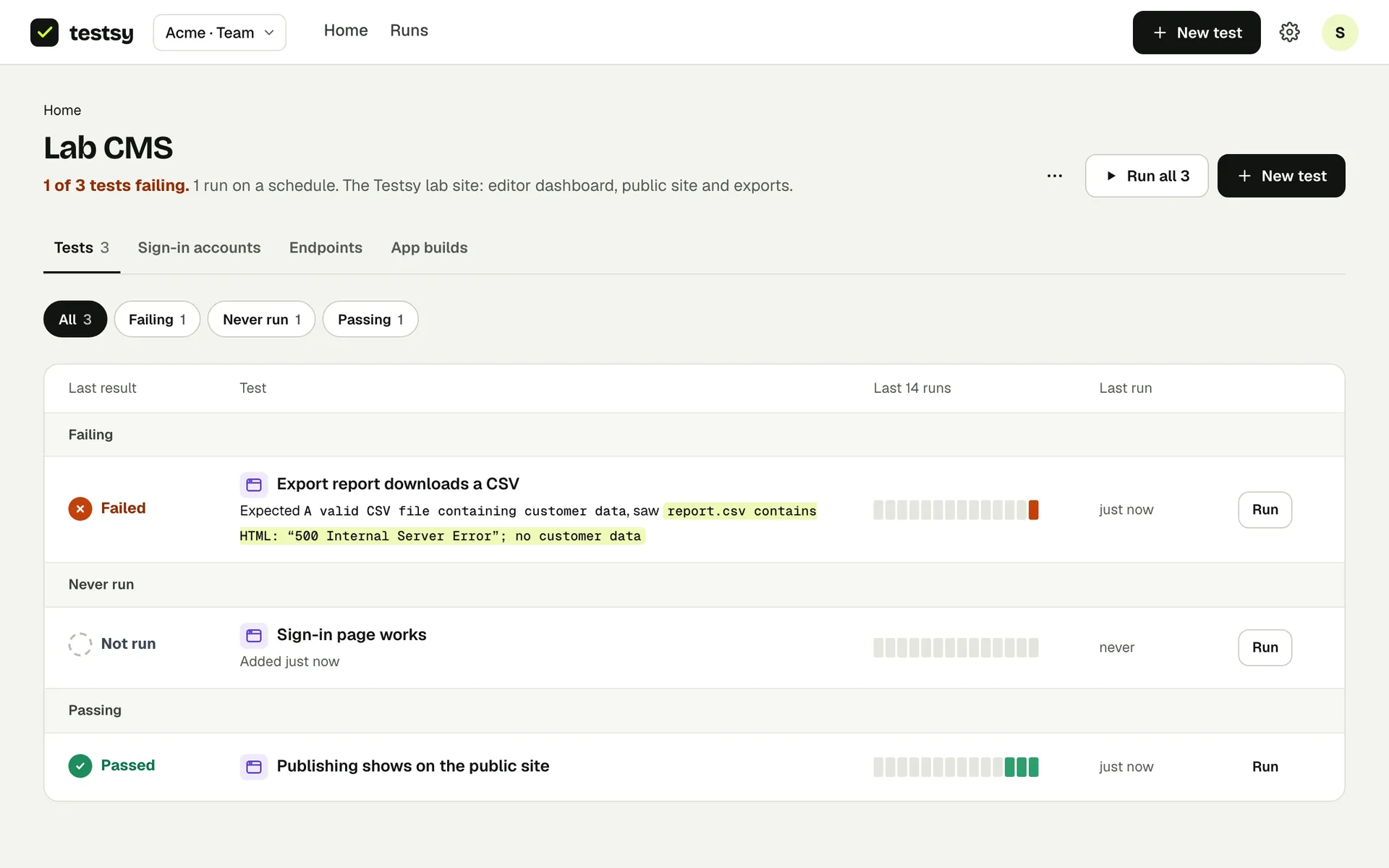Viewport: 1389px width, 868px height.
Task: Open the S user avatar menu
Action: pyautogui.click(x=1340, y=33)
